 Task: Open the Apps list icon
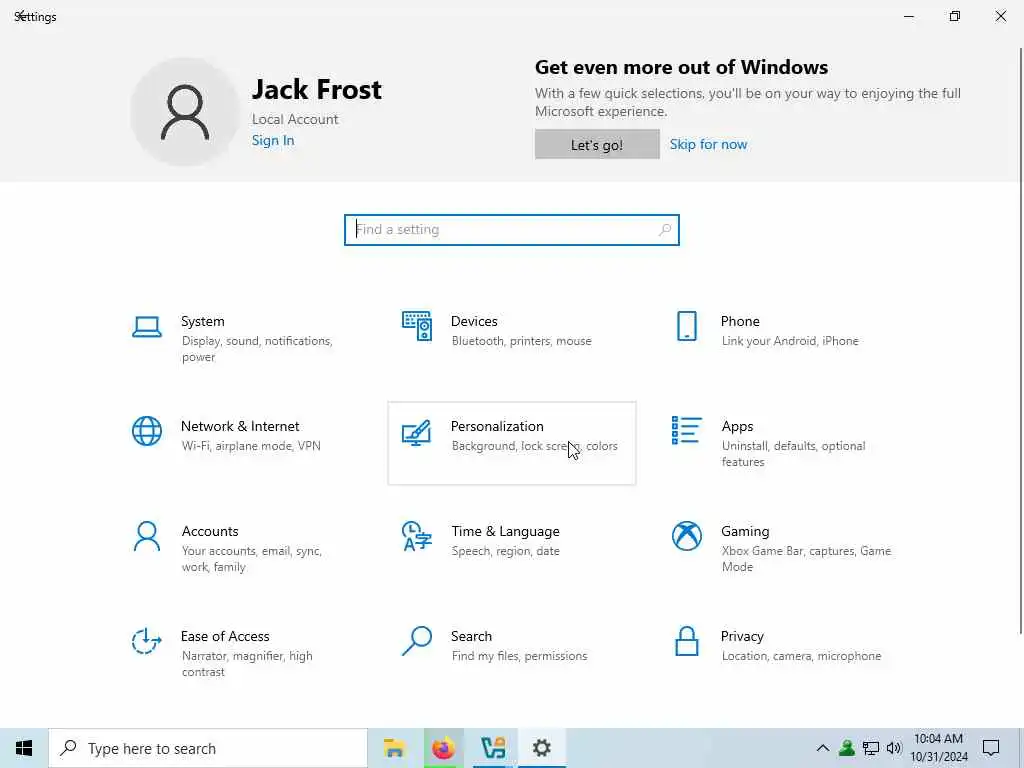[686, 430]
